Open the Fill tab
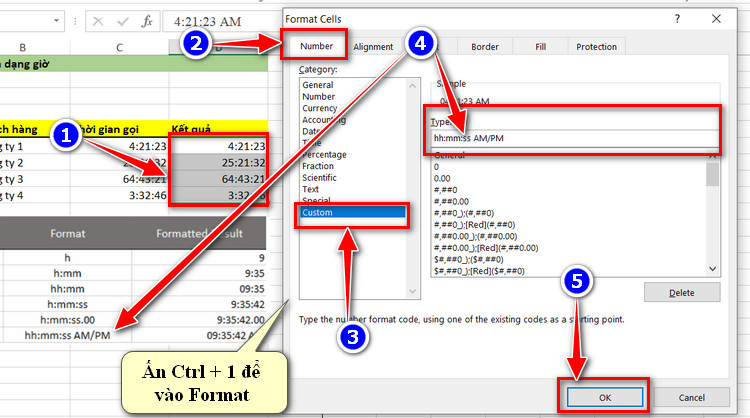The width and height of the screenshot is (750, 418). [540, 47]
